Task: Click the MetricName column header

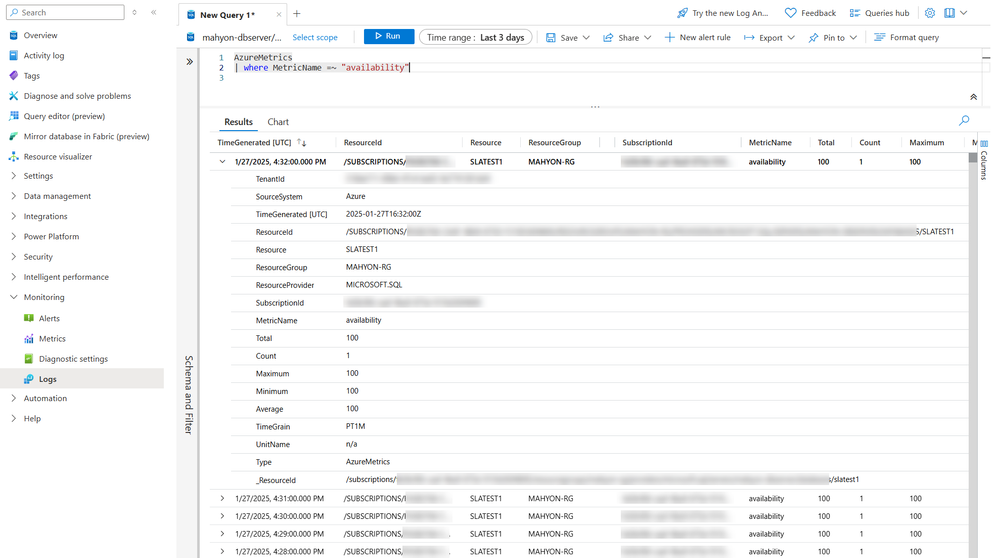Action: [x=770, y=143]
